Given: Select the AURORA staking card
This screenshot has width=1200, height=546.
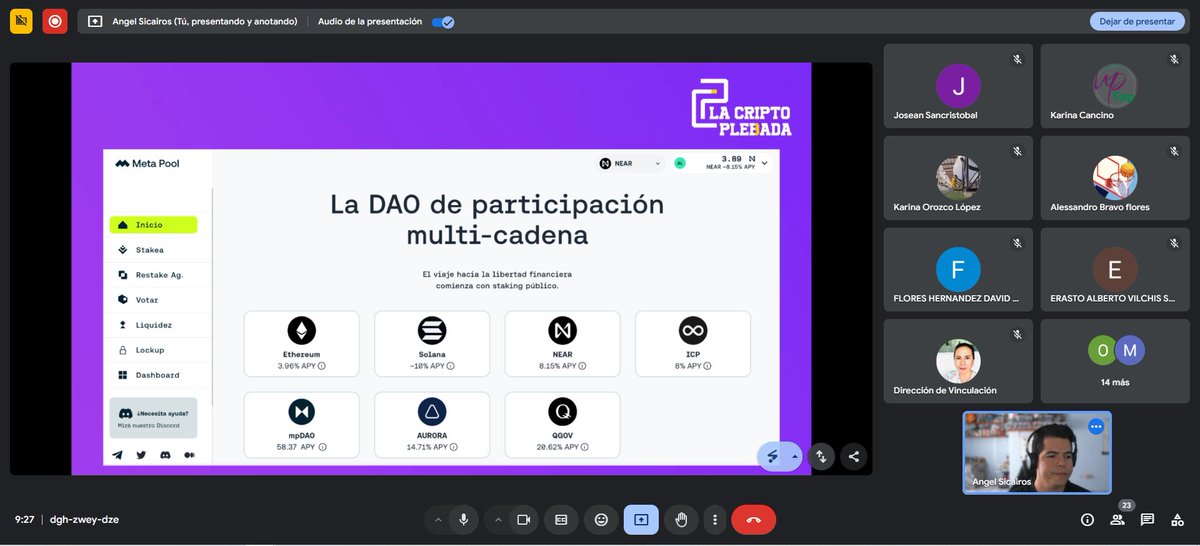Looking at the screenshot, I should [432, 427].
